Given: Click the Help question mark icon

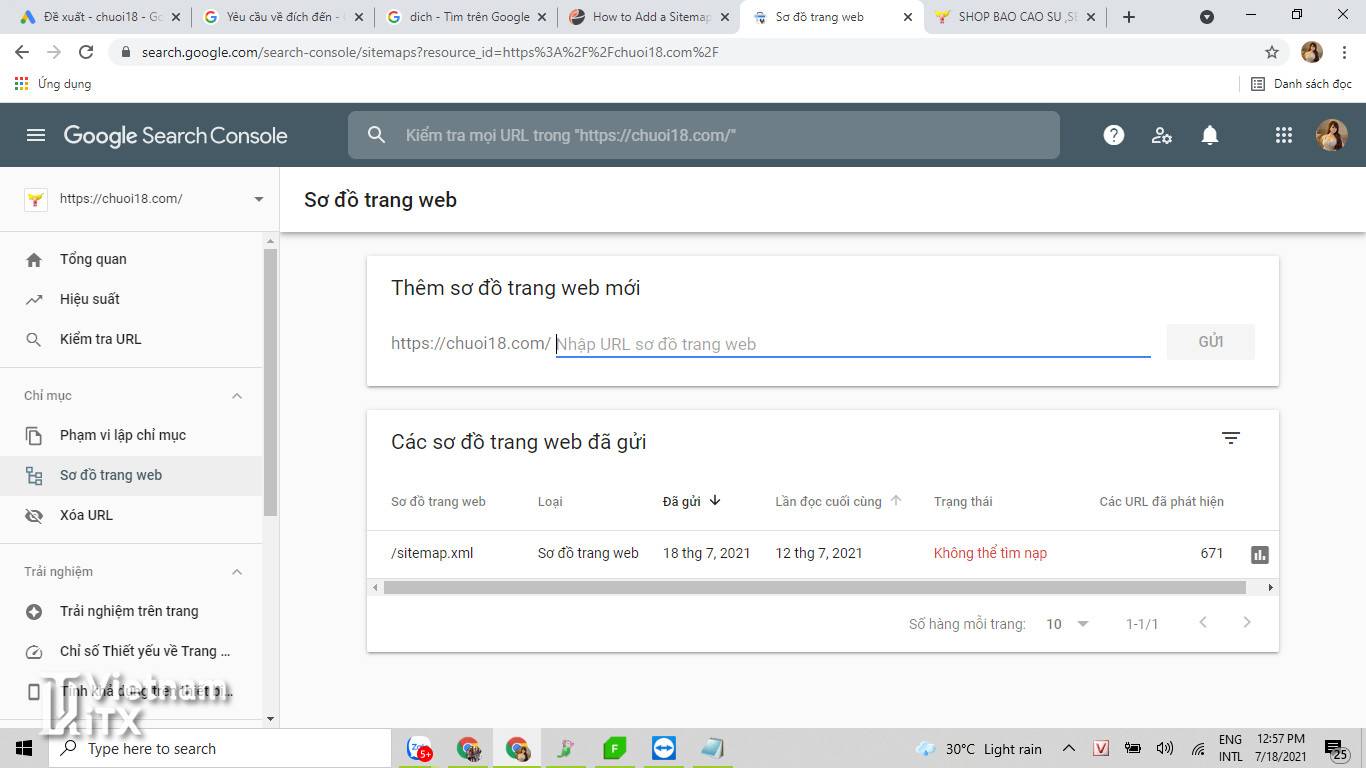Looking at the screenshot, I should pos(1113,135).
